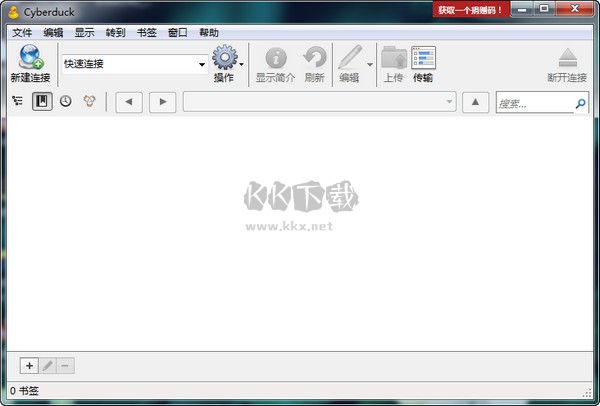Click the red donation key banner
This screenshot has height=406, width=600.
(x=471, y=10)
